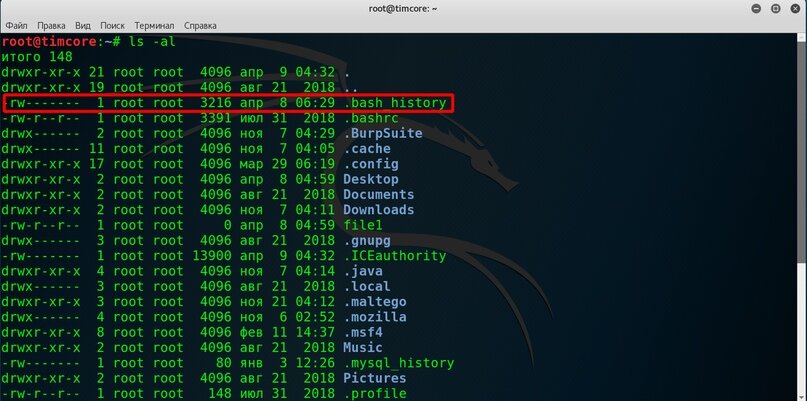Click the size value 3216
807x401 pixels.
coord(216,103)
